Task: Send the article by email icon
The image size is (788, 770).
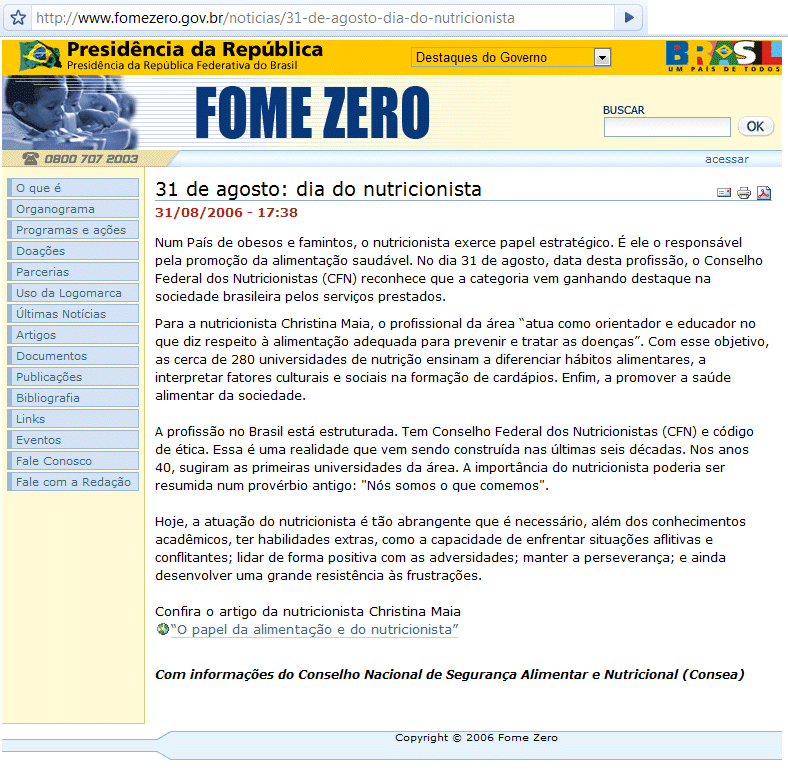Action: tap(724, 194)
